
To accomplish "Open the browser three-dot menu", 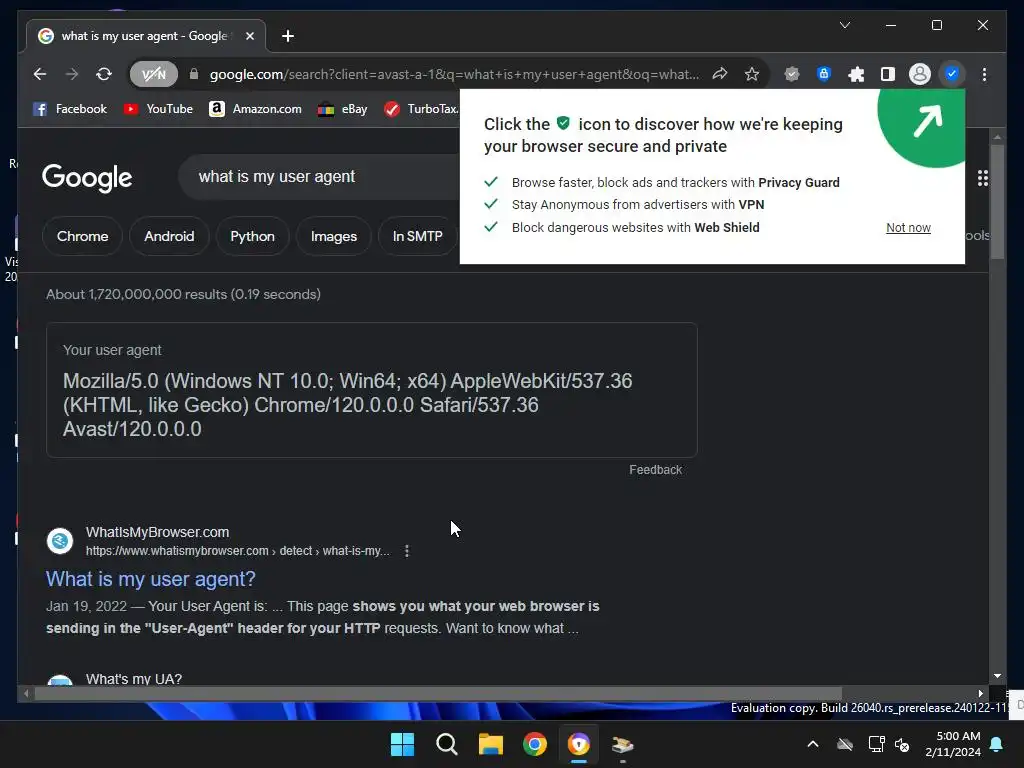I will point(984,74).
